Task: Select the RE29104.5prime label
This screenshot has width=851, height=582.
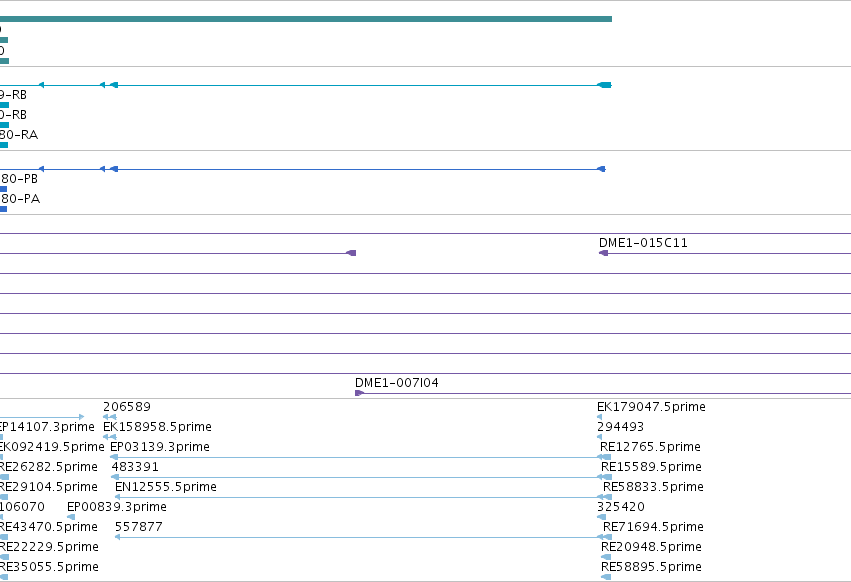Action: 49,487
